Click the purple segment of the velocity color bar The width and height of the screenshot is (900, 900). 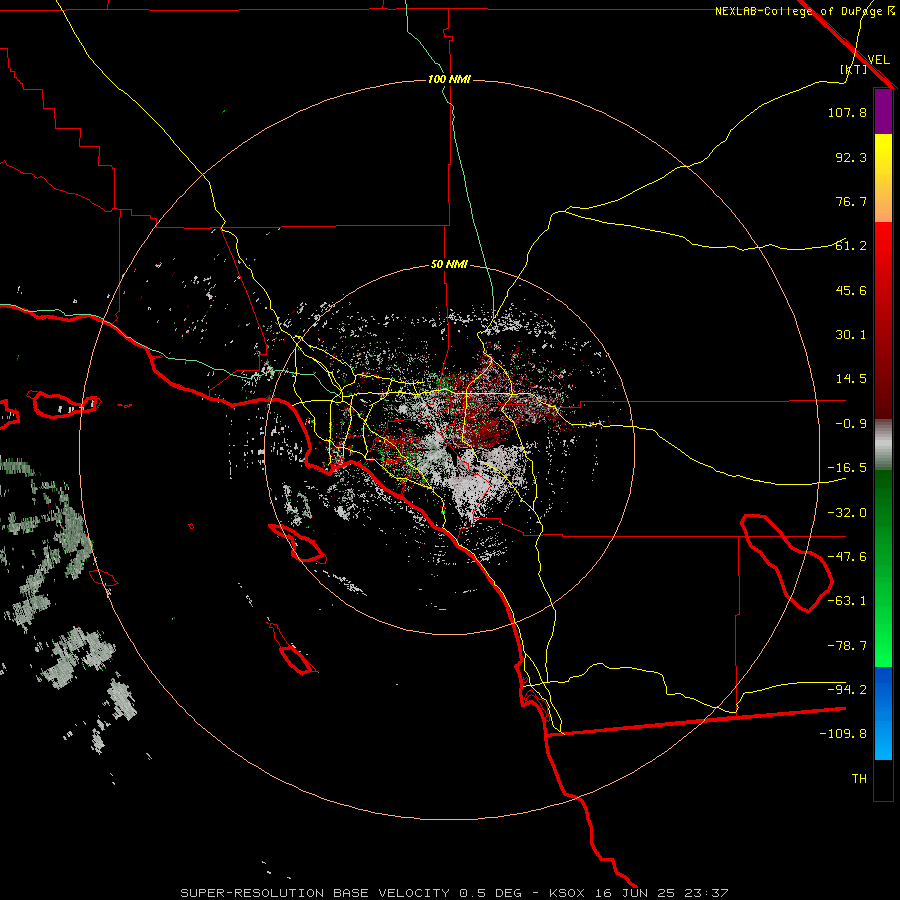pyautogui.click(x=883, y=111)
